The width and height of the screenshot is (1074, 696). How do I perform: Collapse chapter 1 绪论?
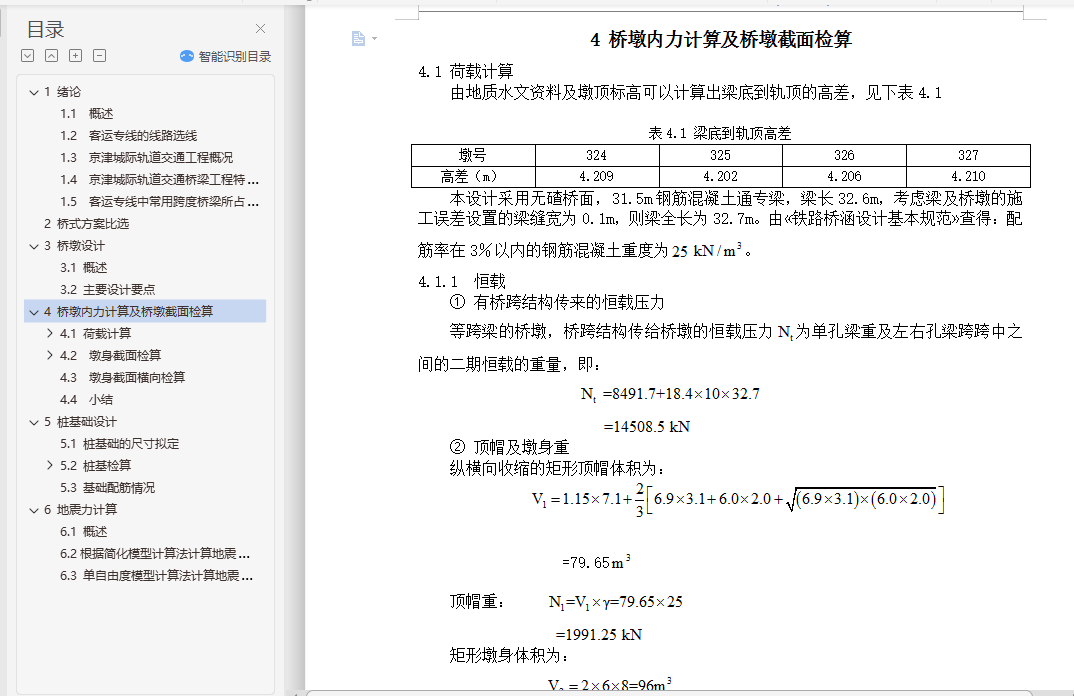(x=34, y=92)
